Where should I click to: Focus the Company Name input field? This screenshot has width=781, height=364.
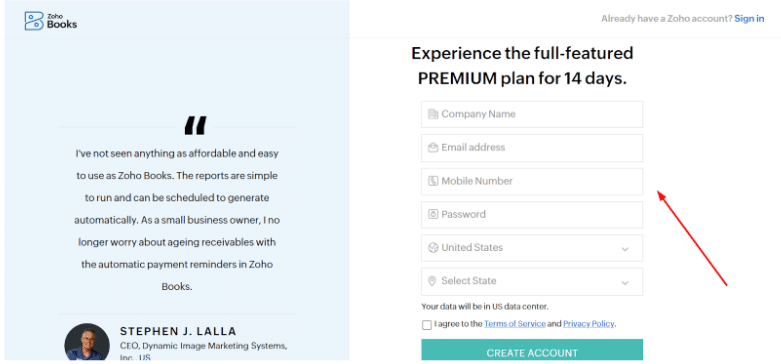click(532, 115)
